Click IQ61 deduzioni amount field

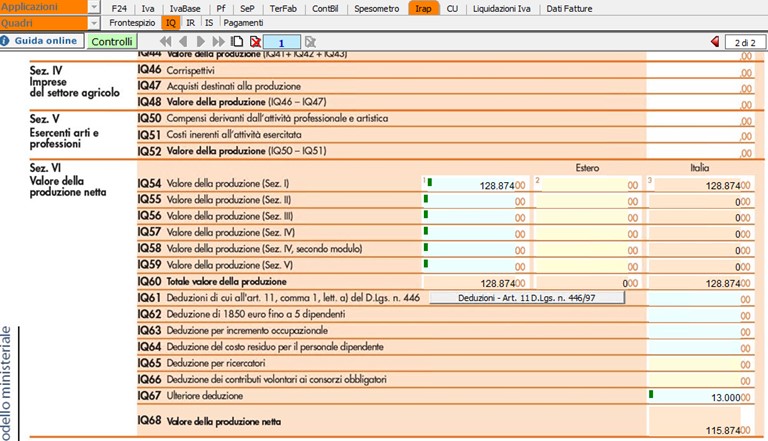[x=701, y=298]
